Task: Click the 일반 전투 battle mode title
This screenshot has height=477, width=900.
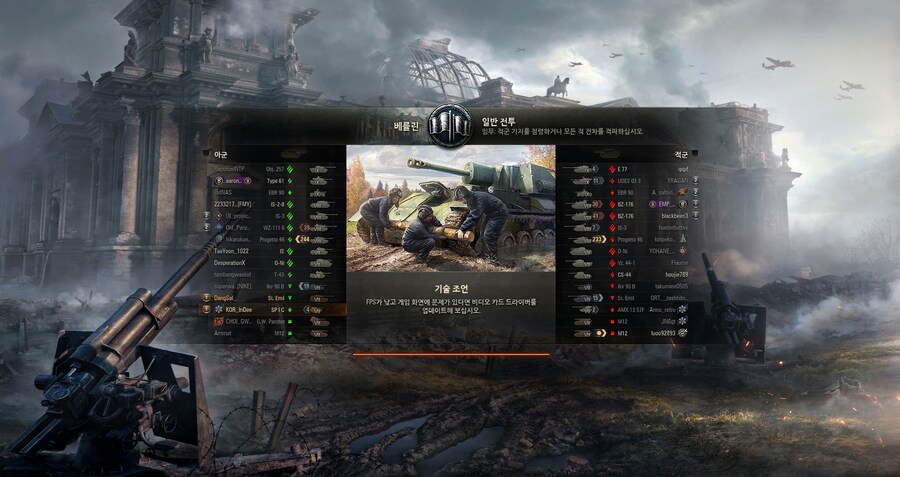Action: click(498, 121)
